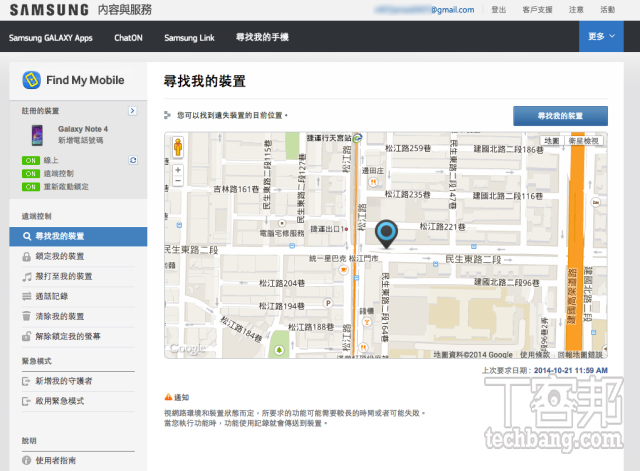Click the Find My Mobile logo icon
Screen dimensions: 640x471
(31, 80)
